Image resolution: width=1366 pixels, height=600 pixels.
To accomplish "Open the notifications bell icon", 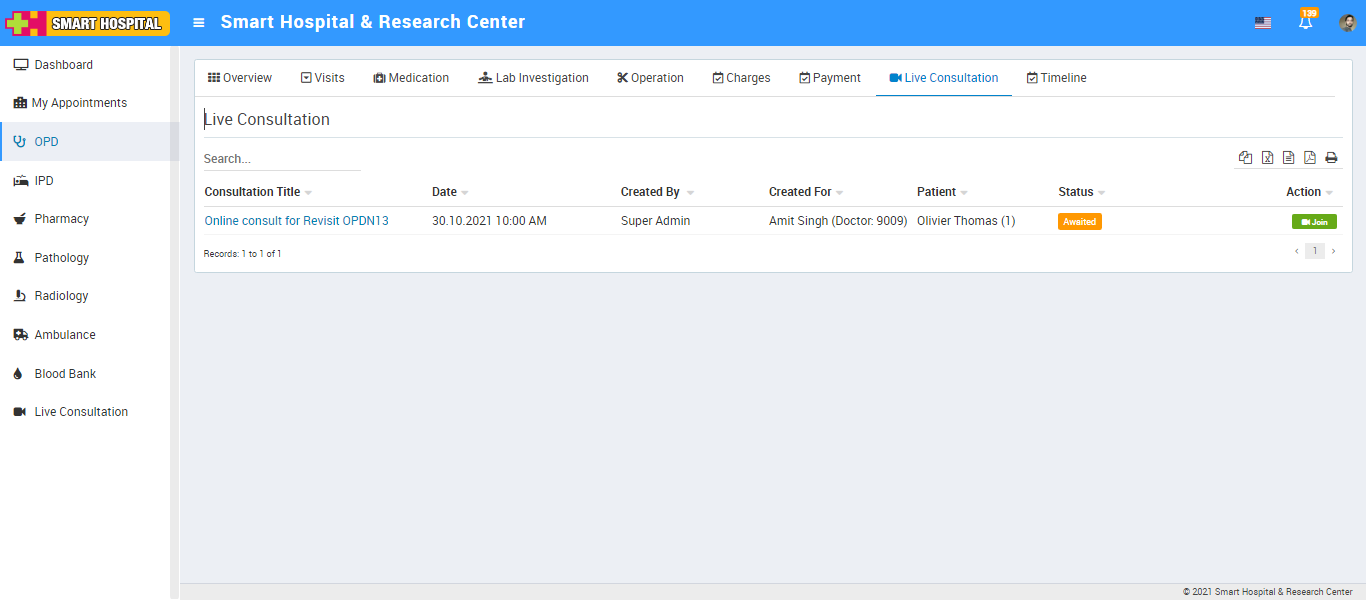I will point(1305,23).
